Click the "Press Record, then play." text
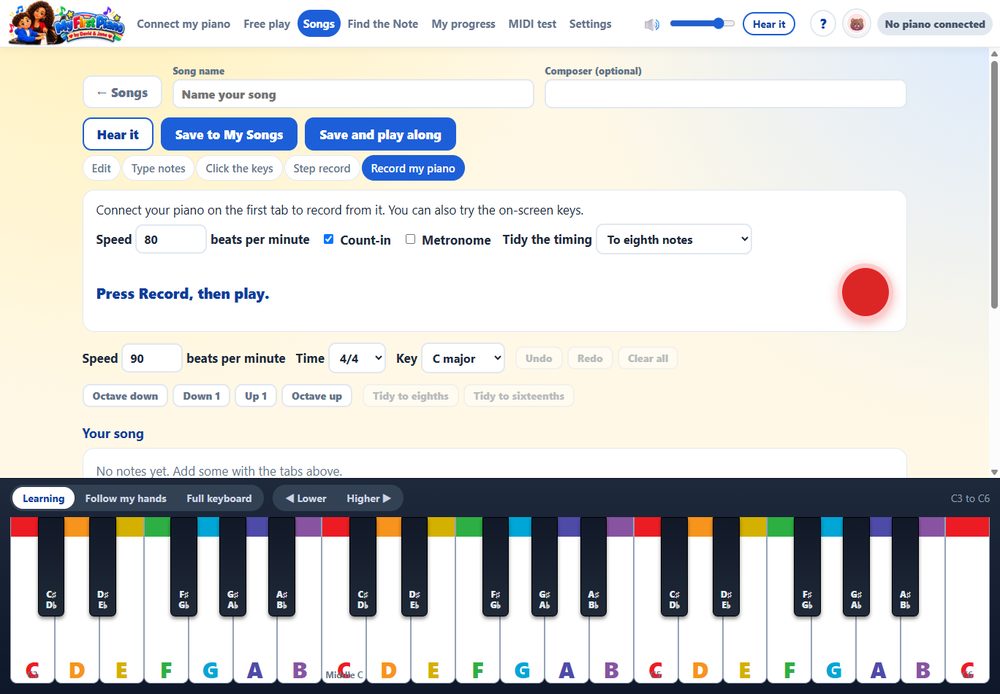 click(x=182, y=294)
